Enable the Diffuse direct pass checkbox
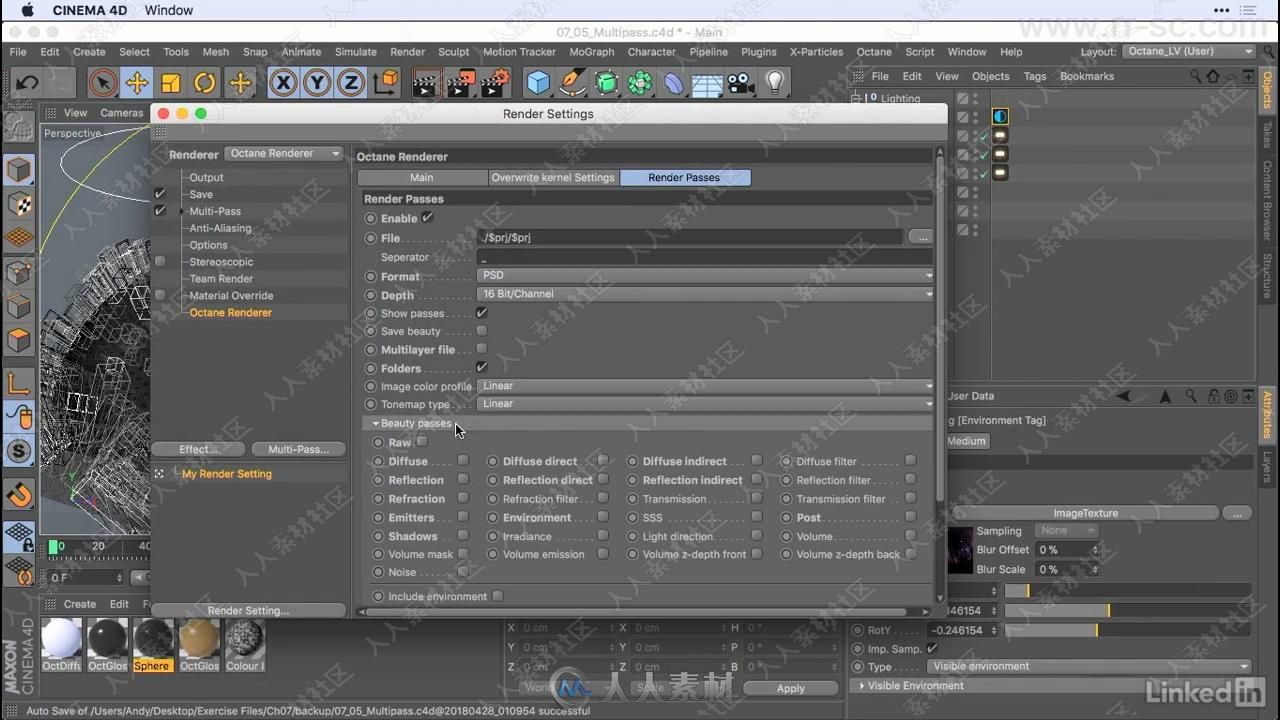Viewport: 1280px width, 720px height. pos(603,460)
